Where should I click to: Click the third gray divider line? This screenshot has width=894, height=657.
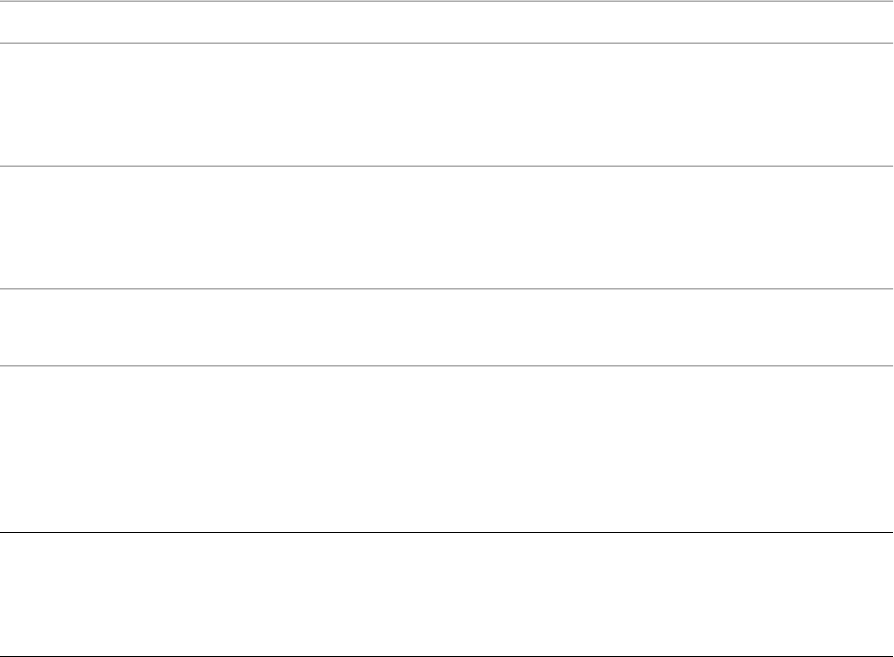(447, 166)
